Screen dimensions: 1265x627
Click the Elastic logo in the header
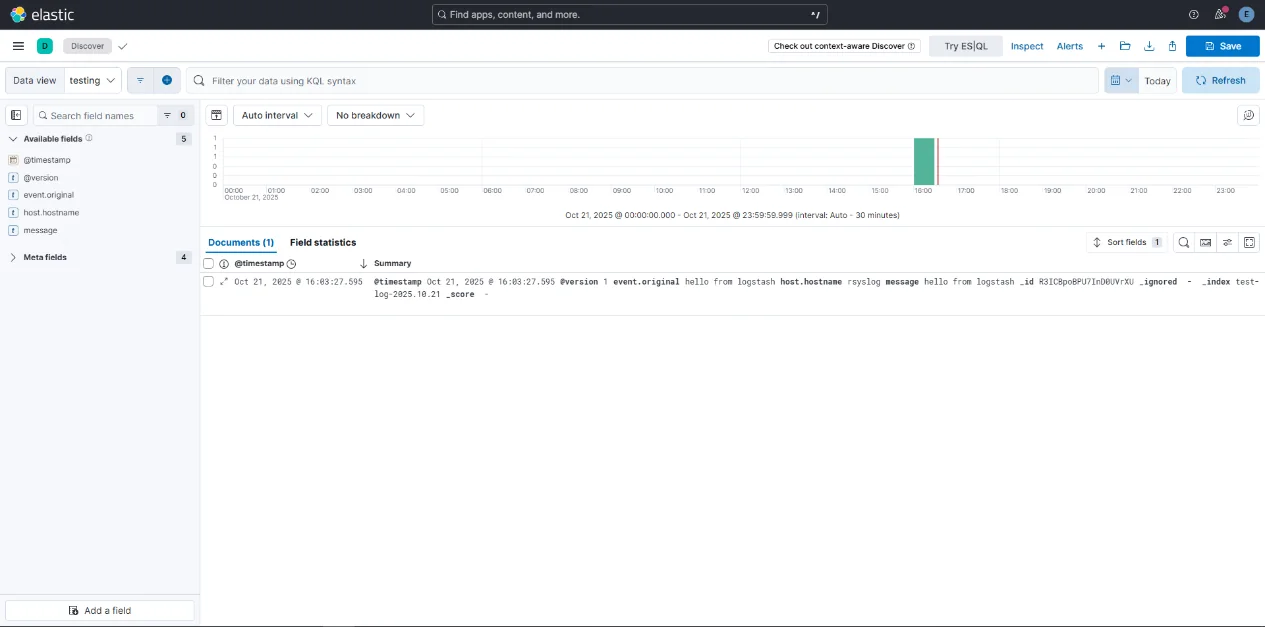(x=42, y=14)
